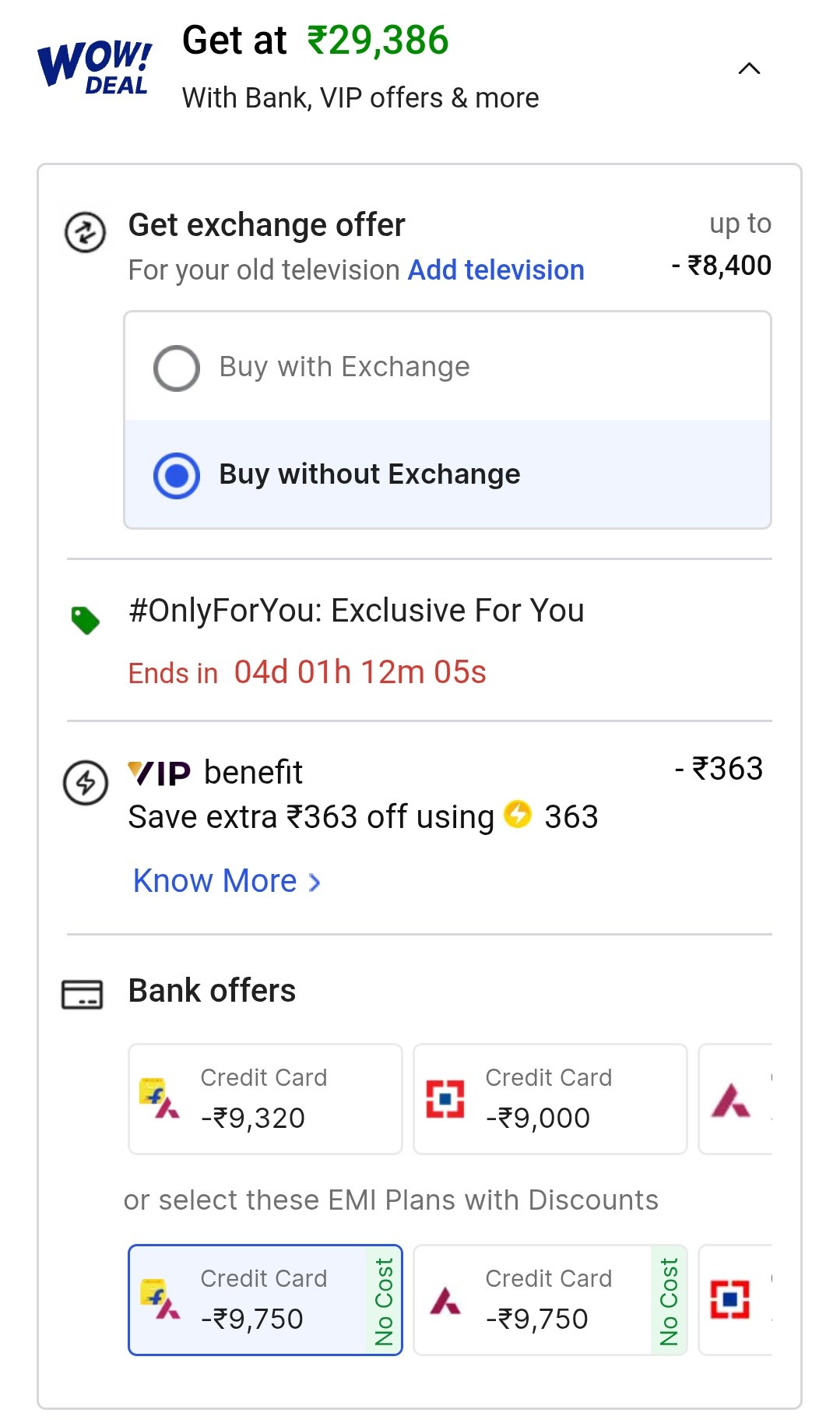Click the WOW! Deal logo

(94, 68)
